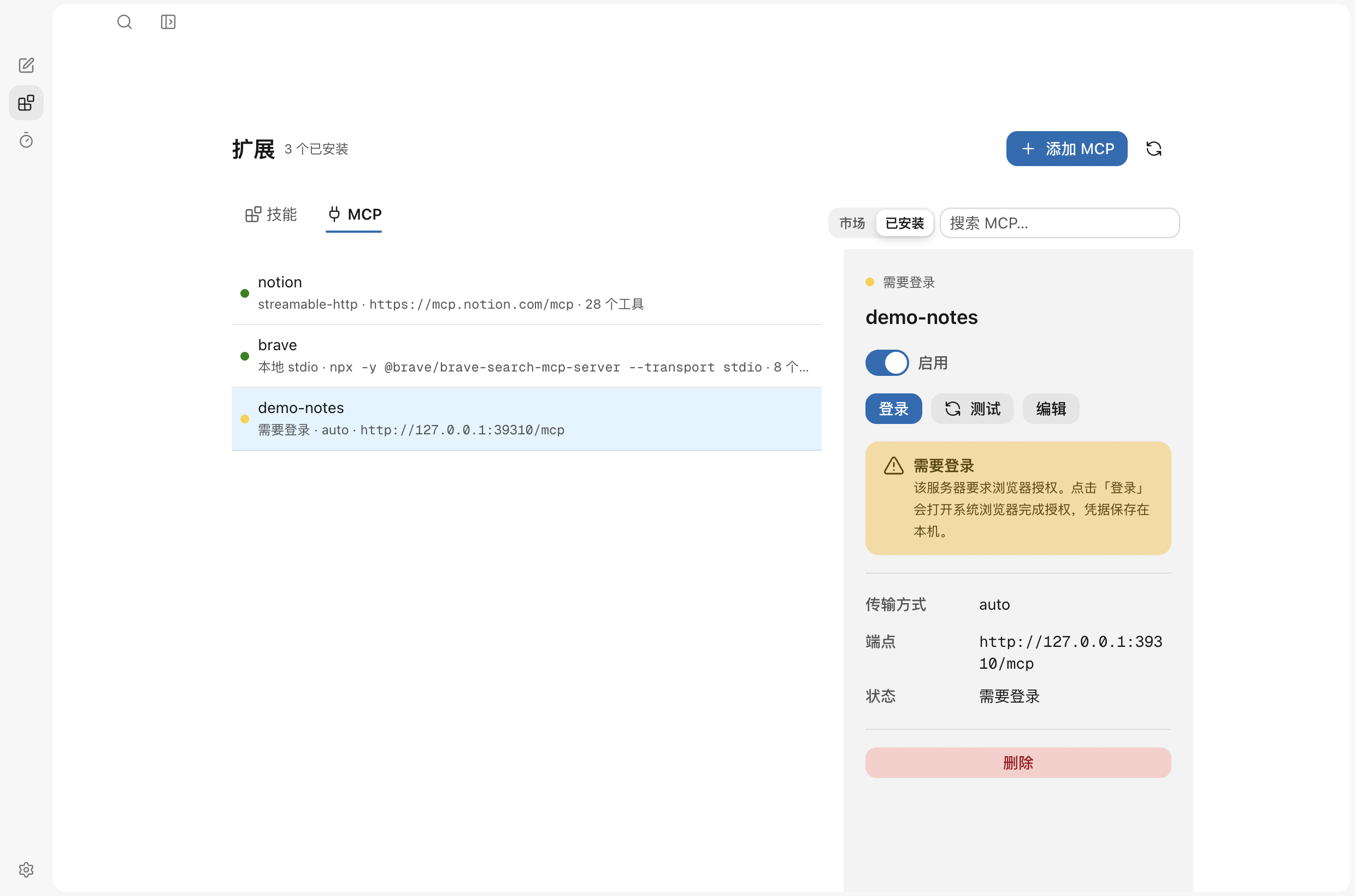1355x896 pixels.
Task: Select the 已安装 segment
Action: pos(905,223)
